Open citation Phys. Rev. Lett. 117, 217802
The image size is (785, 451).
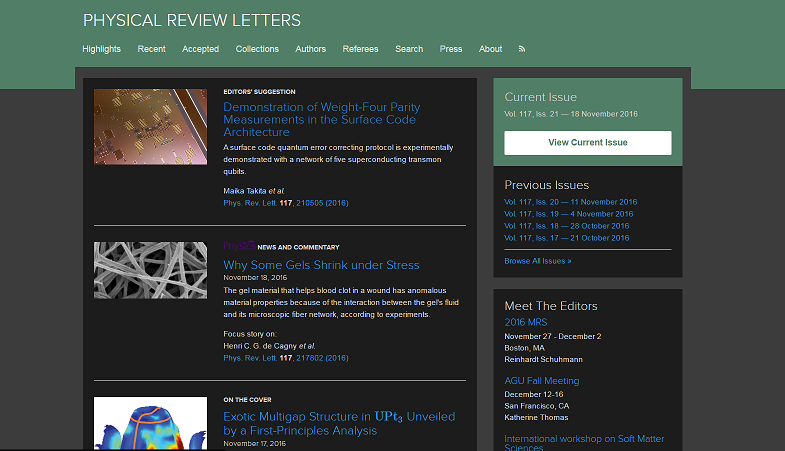pyautogui.click(x=286, y=358)
